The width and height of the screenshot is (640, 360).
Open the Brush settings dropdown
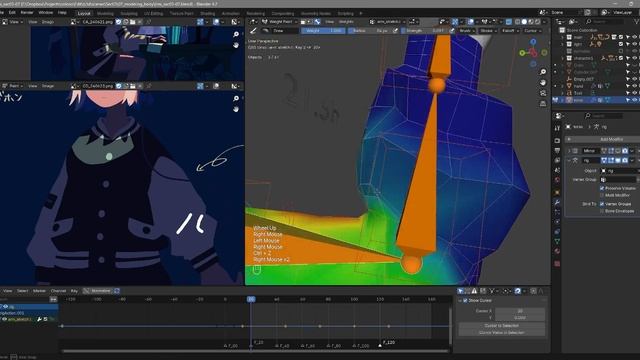point(466,31)
